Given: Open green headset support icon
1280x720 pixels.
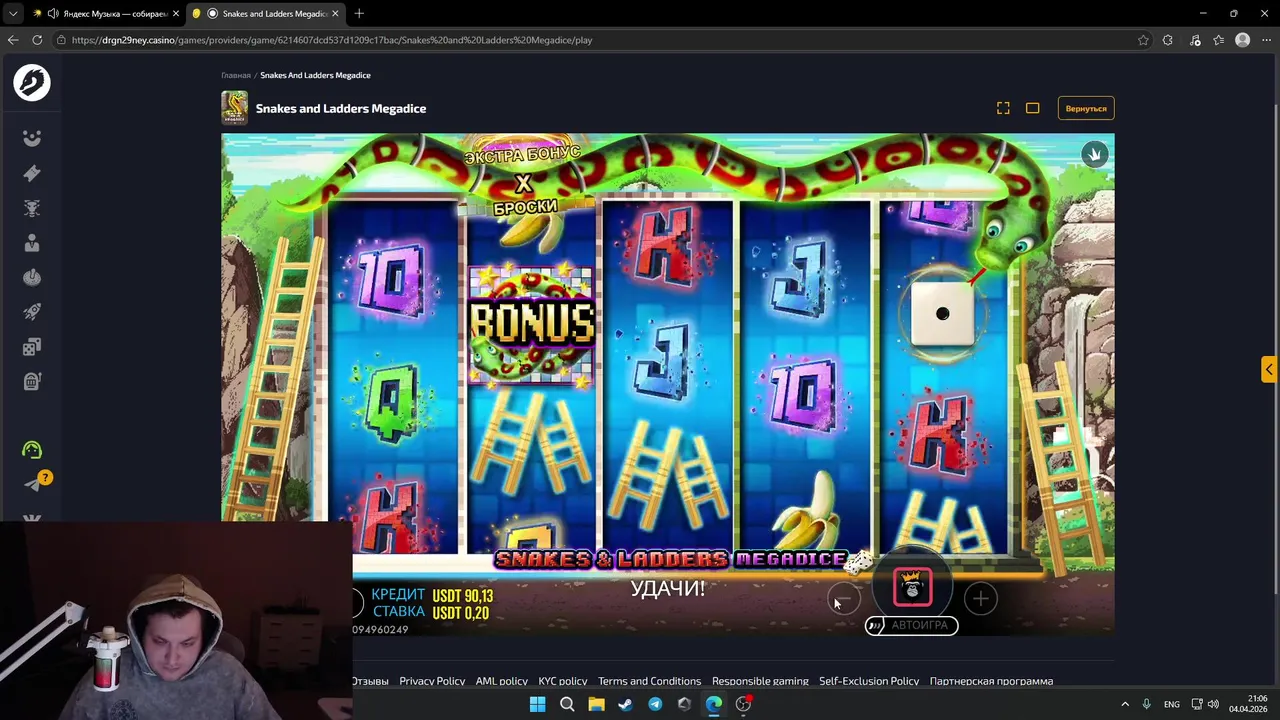Looking at the screenshot, I should (x=32, y=450).
